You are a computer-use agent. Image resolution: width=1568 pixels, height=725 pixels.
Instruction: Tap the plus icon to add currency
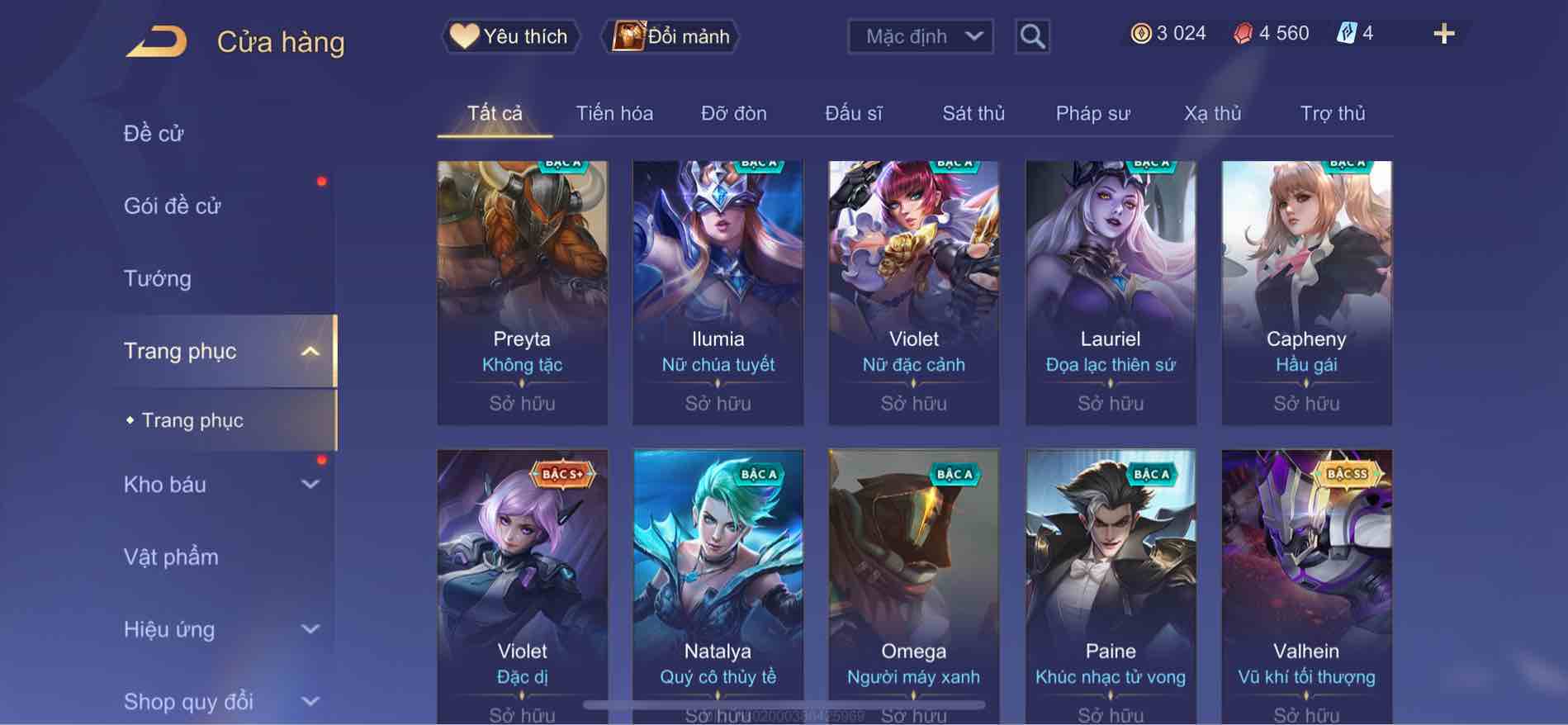pyautogui.click(x=1443, y=34)
